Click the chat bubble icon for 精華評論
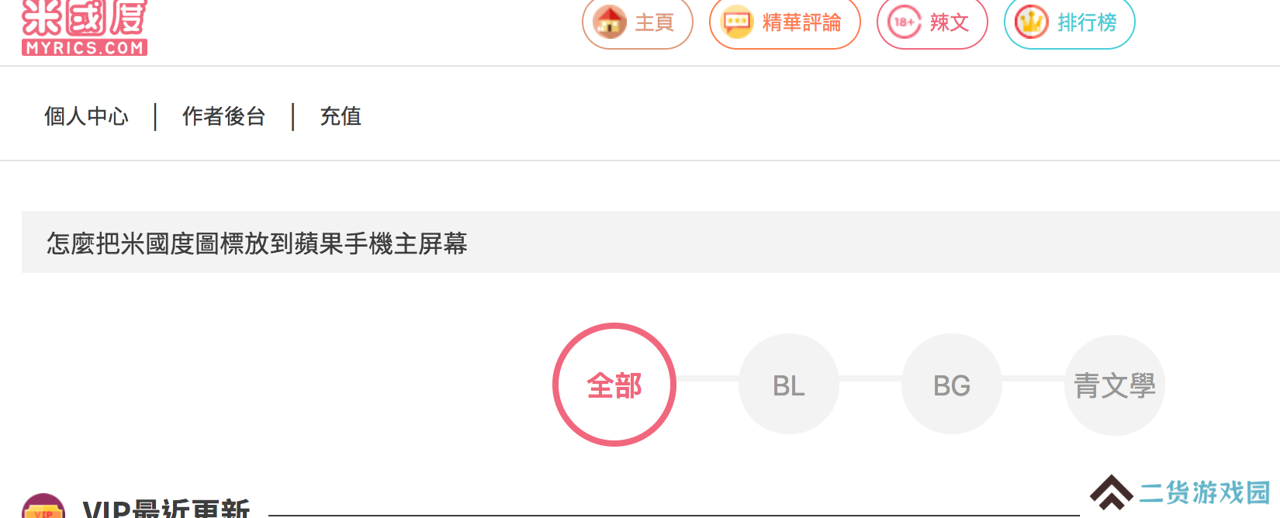This screenshot has height=518, width=1280. [x=737, y=22]
